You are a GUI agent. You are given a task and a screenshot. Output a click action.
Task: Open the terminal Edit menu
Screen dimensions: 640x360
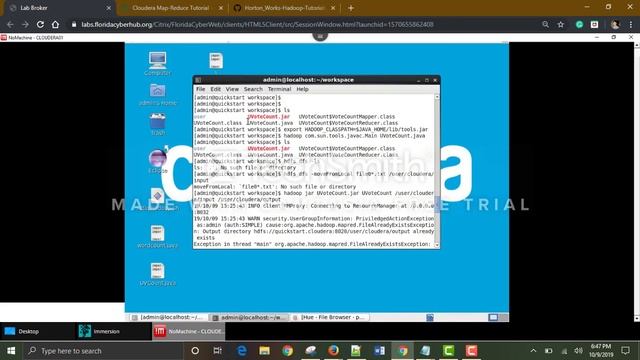(215, 89)
